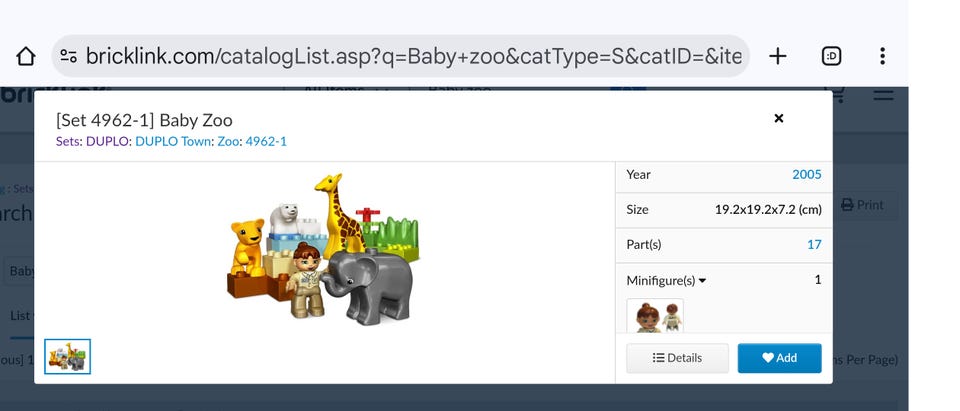Close the Baby Zoo popup
Image resolution: width=960 pixels, height=411 pixels.
(x=779, y=118)
